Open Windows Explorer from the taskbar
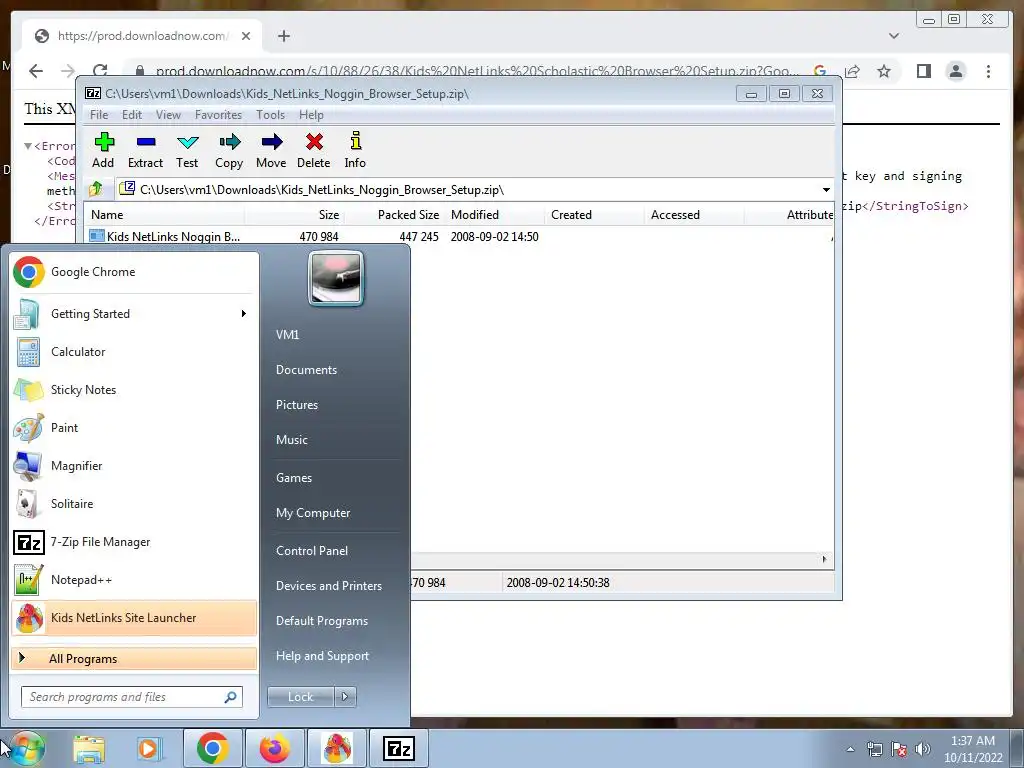The height and width of the screenshot is (768, 1024). [x=89, y=749]
